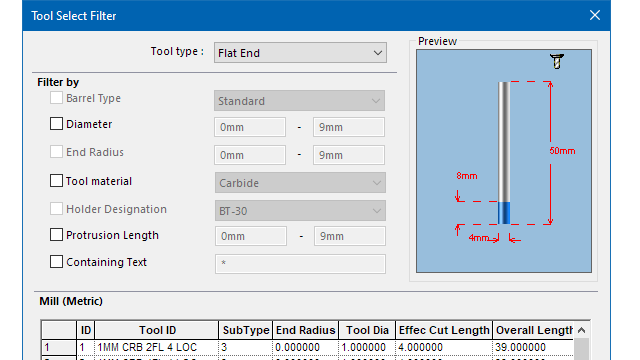
Task: Enable the Tool material filter checkbox
Action: pos(56,181)
